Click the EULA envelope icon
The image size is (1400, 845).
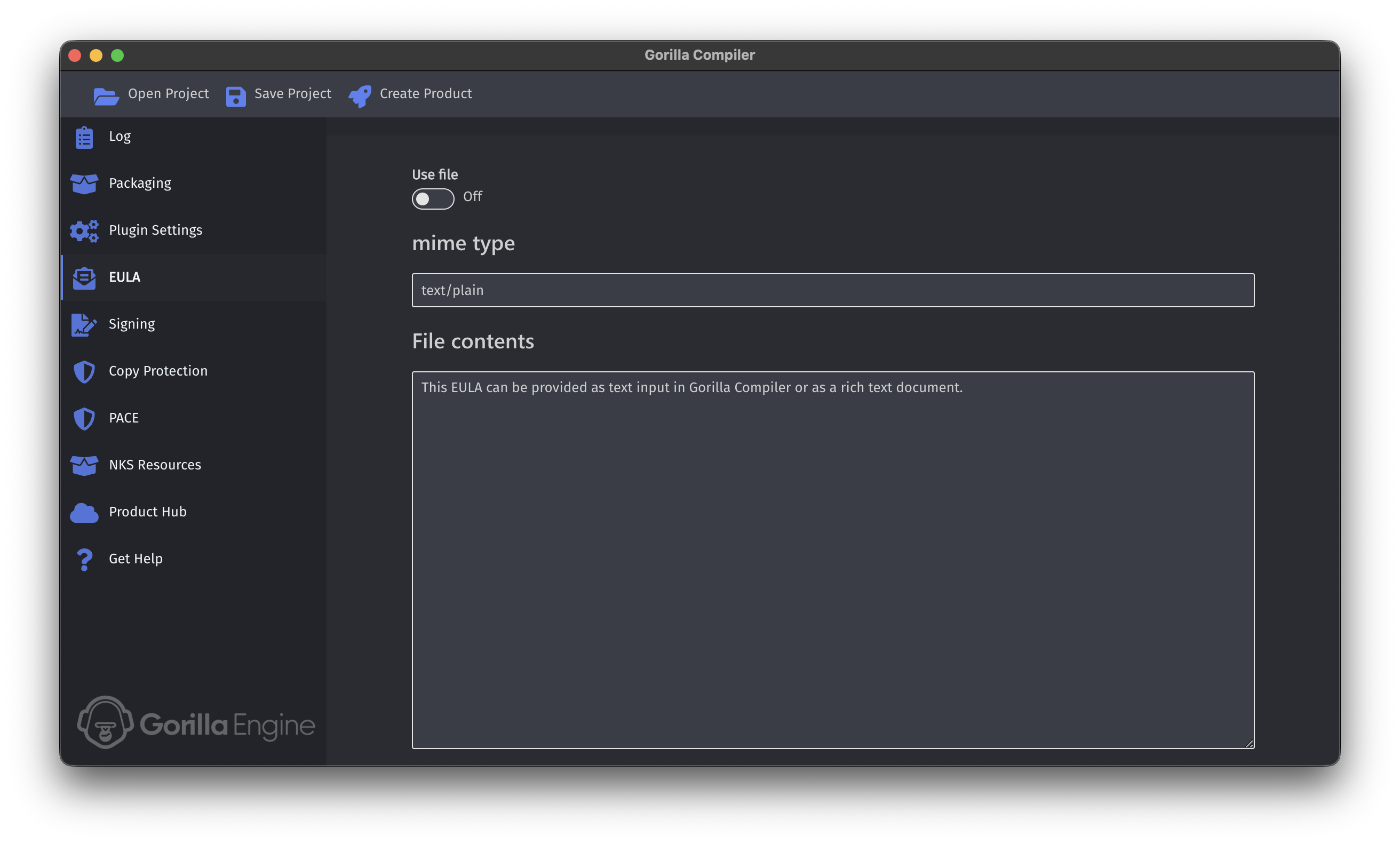click(x=84, y=278)
